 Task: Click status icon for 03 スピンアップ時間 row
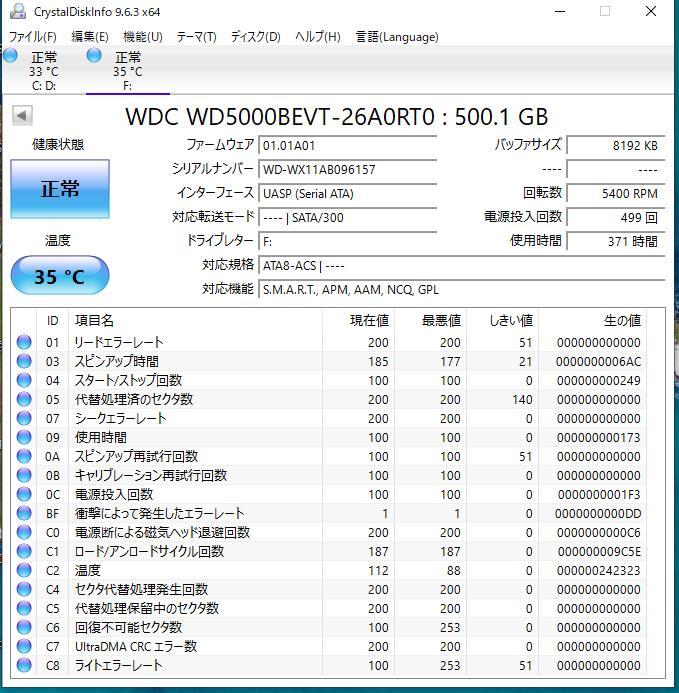[x=24, y=361]
